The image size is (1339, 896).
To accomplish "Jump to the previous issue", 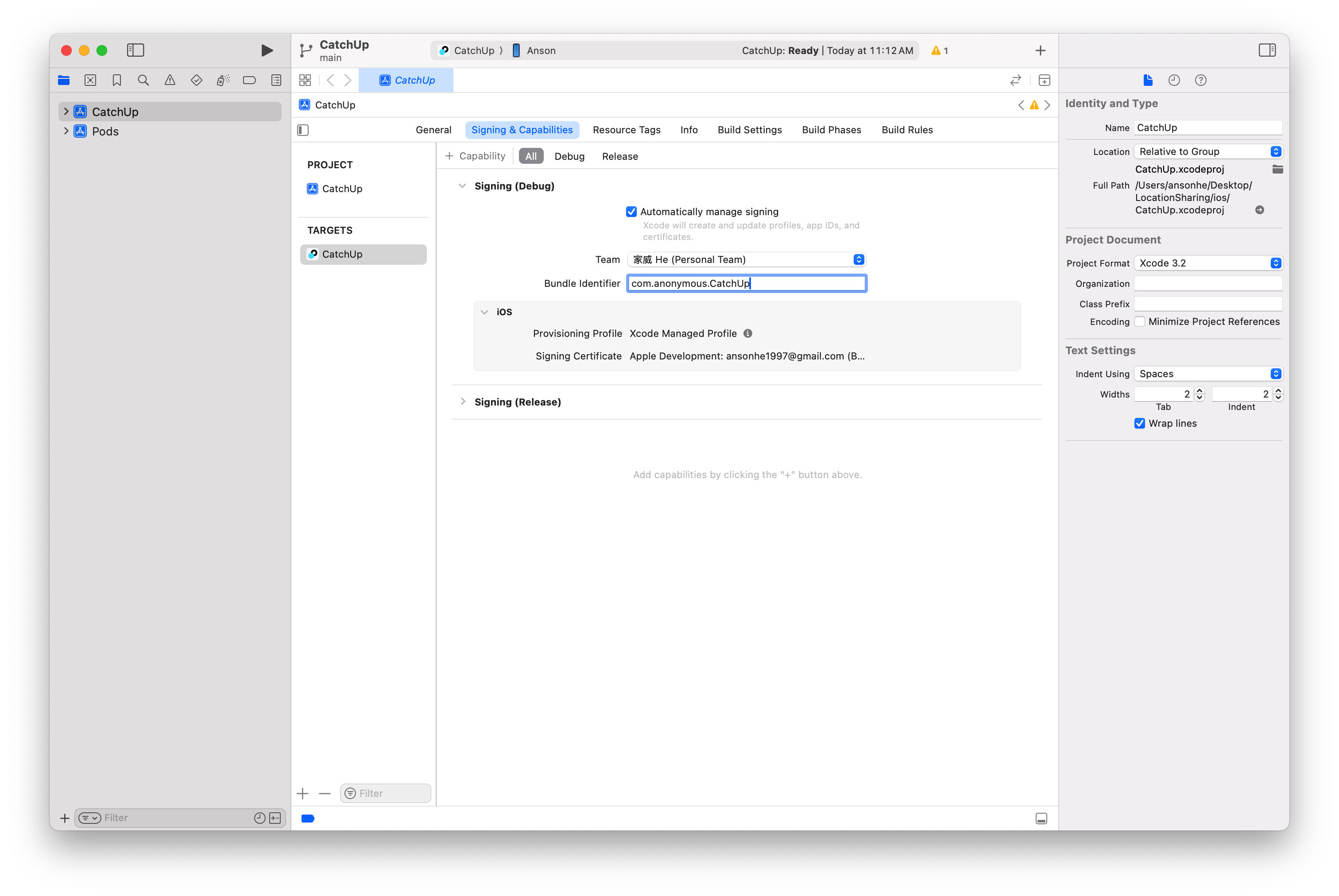I will point(1021,105).
